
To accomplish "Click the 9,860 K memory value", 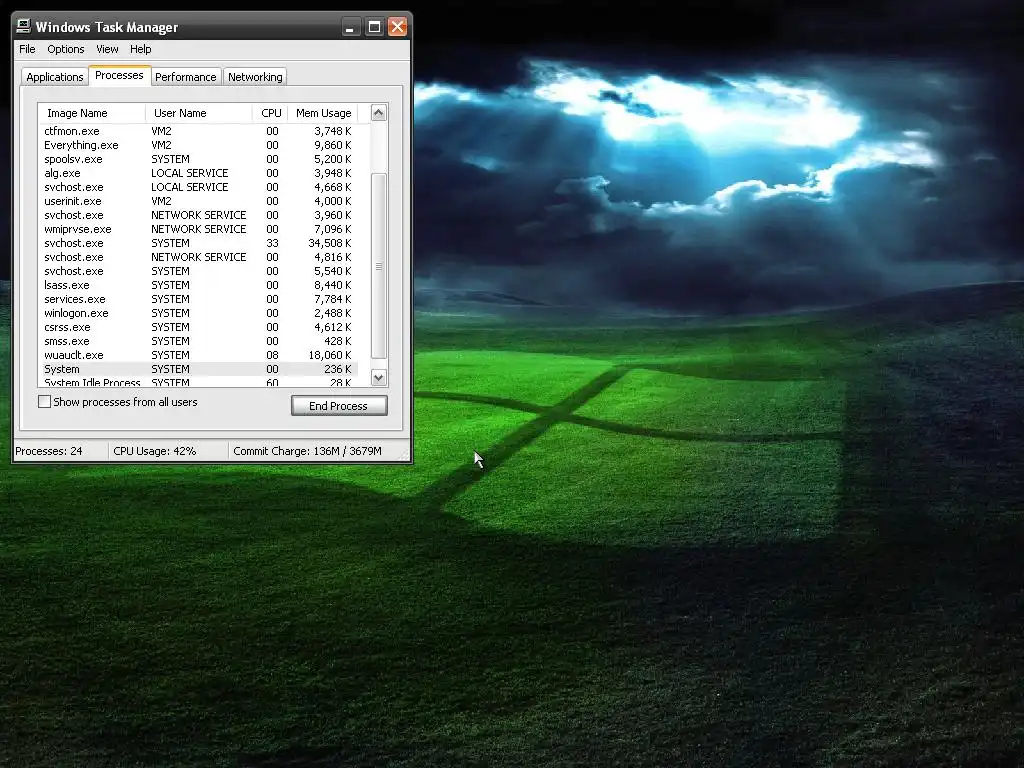I will tap(332, 145).
